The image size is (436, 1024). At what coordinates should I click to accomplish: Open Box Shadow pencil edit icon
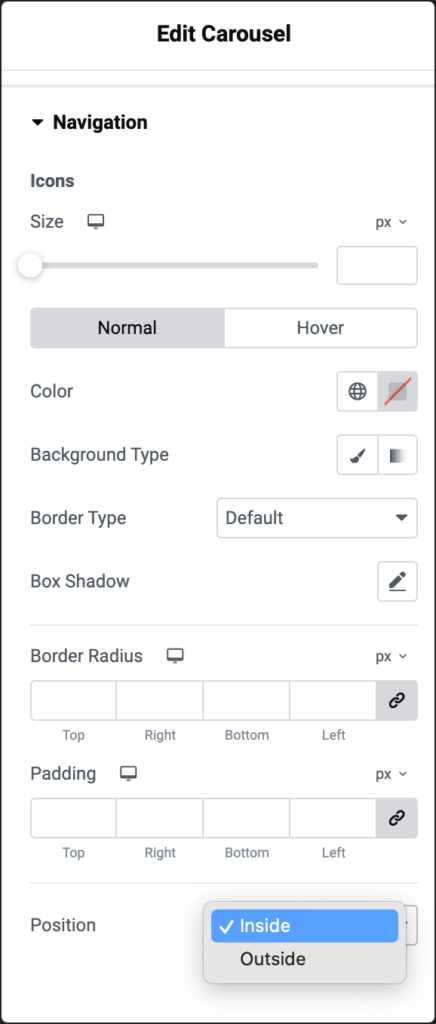click(397, 581)
